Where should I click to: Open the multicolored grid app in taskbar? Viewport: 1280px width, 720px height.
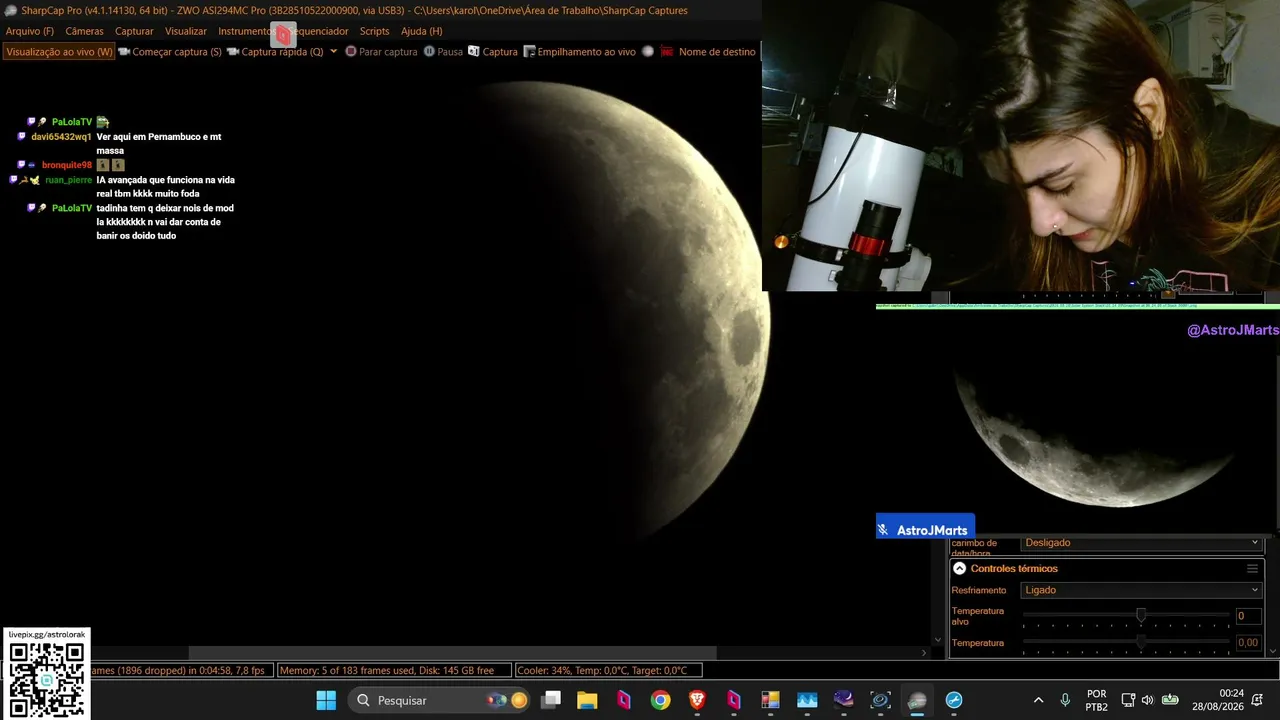[770, 700]
